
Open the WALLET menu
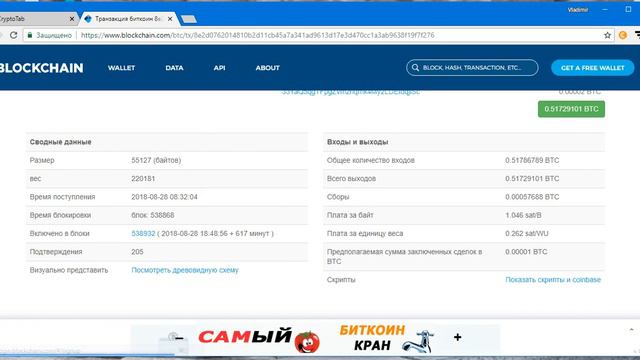tap(121, 68)
